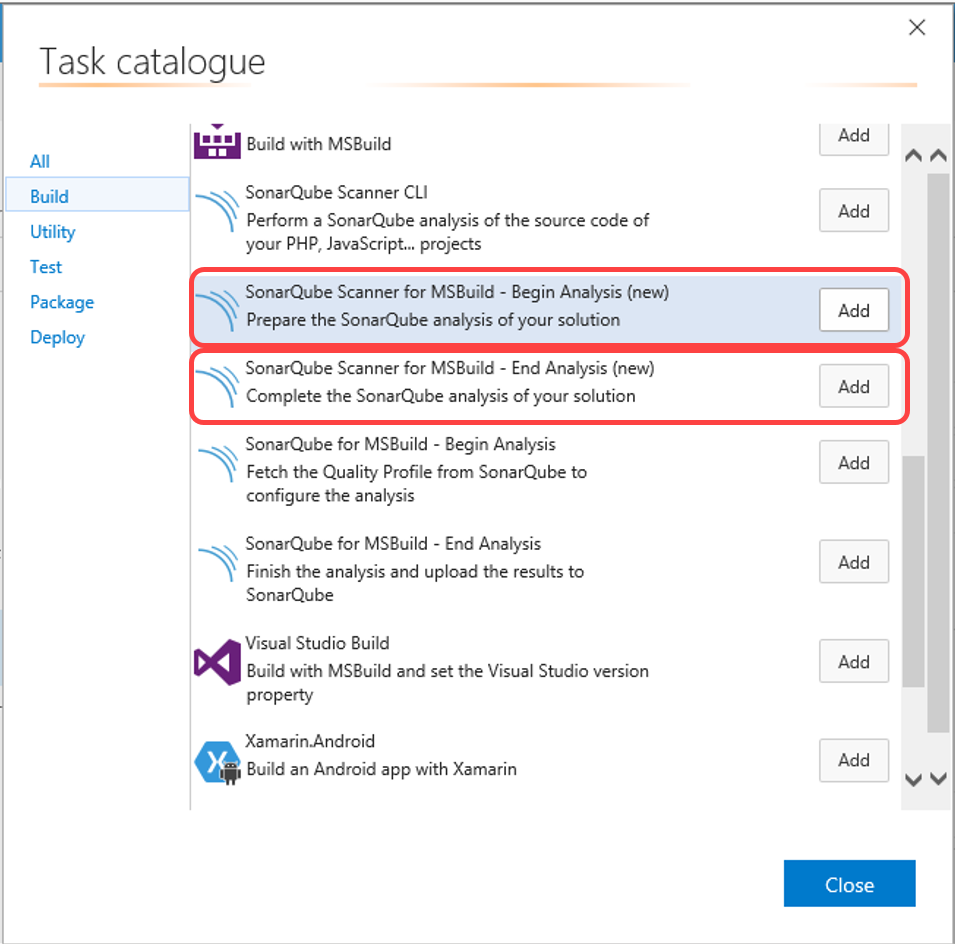955x944 pixels.
Task: Add SonarQube for MSBuild - End Analysis task
Action: tap(854, 562)
